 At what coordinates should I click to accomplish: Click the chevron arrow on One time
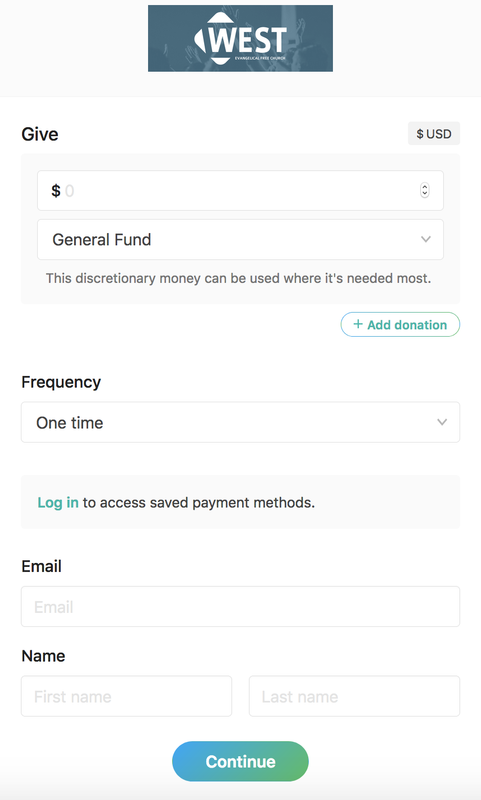click(x=442, y=422)
